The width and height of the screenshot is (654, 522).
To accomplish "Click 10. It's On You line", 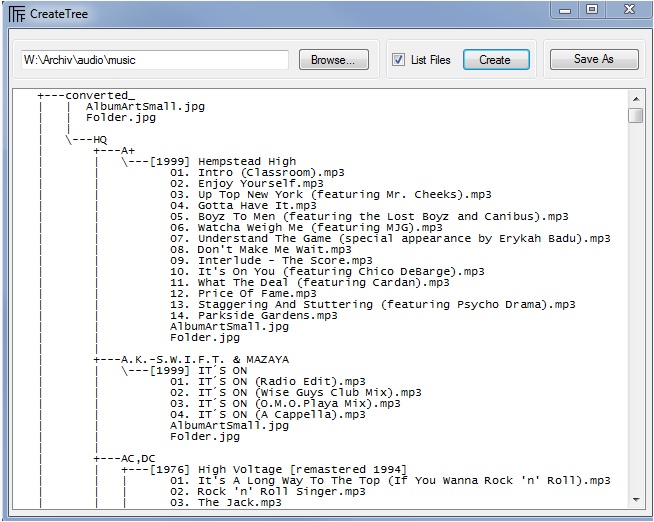I will 327,272.
